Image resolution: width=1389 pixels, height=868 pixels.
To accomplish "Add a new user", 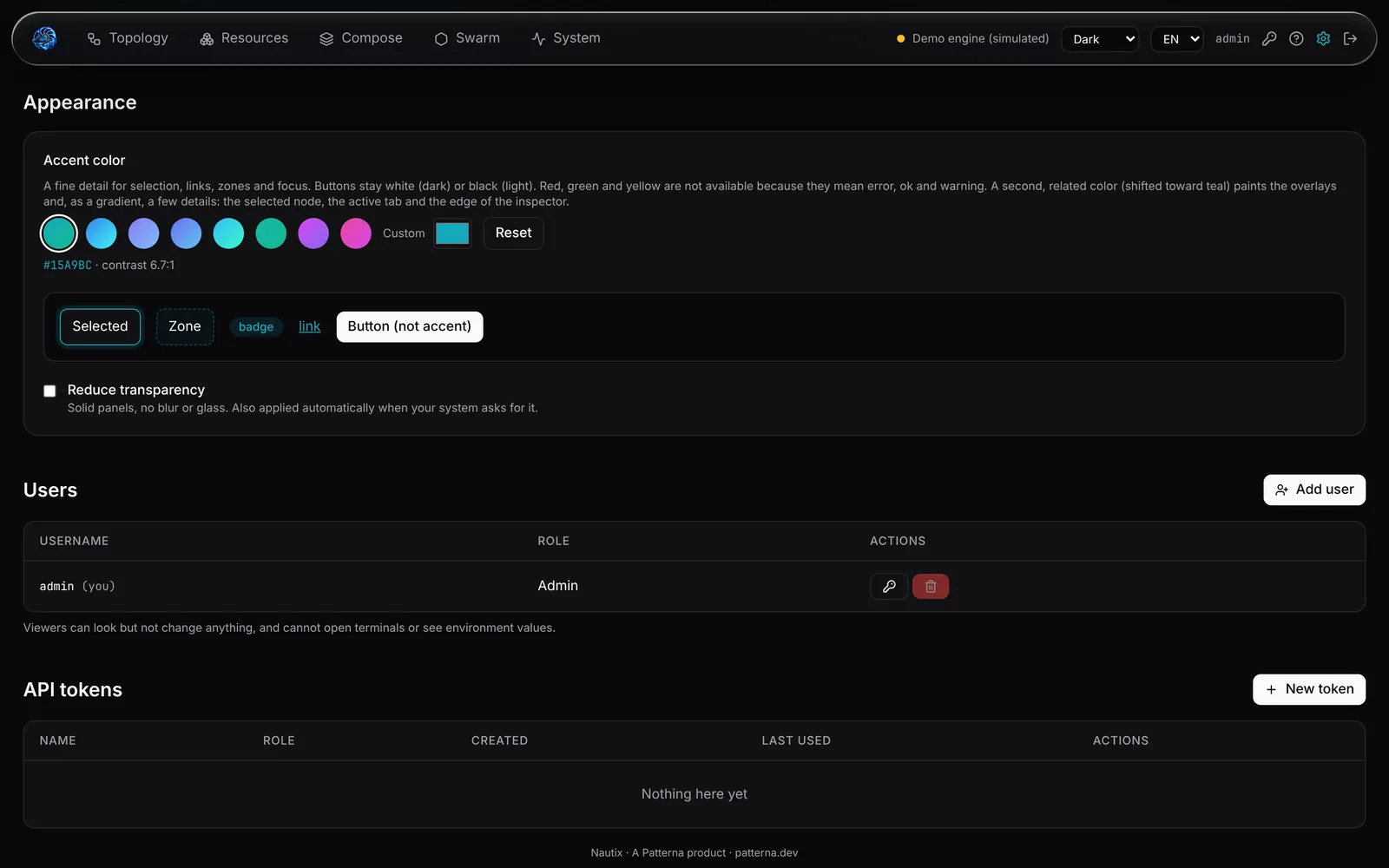I will click(x=1314, y=490).
